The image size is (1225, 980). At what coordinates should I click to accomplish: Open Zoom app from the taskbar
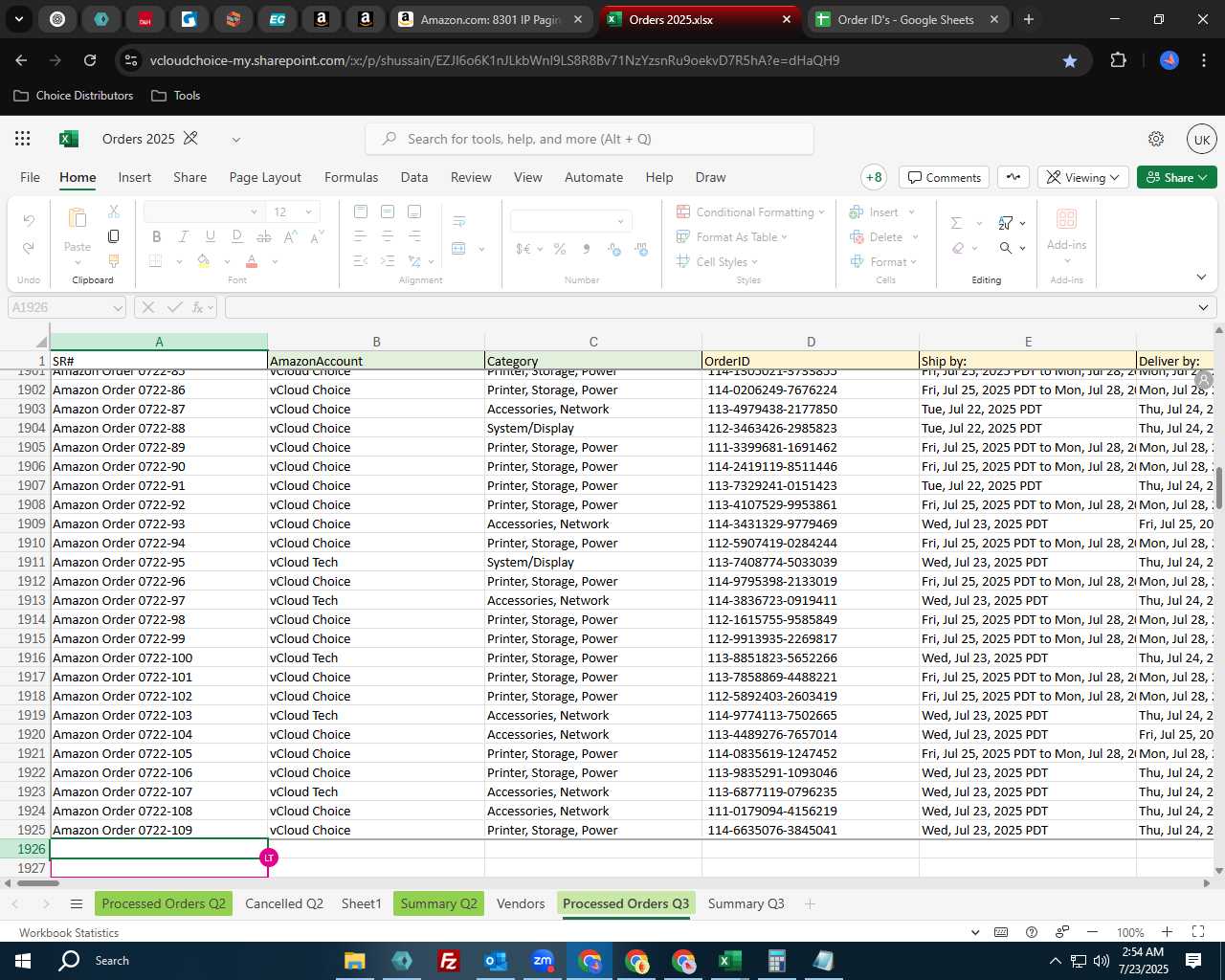pyautogui.click(x=543, y=961)
